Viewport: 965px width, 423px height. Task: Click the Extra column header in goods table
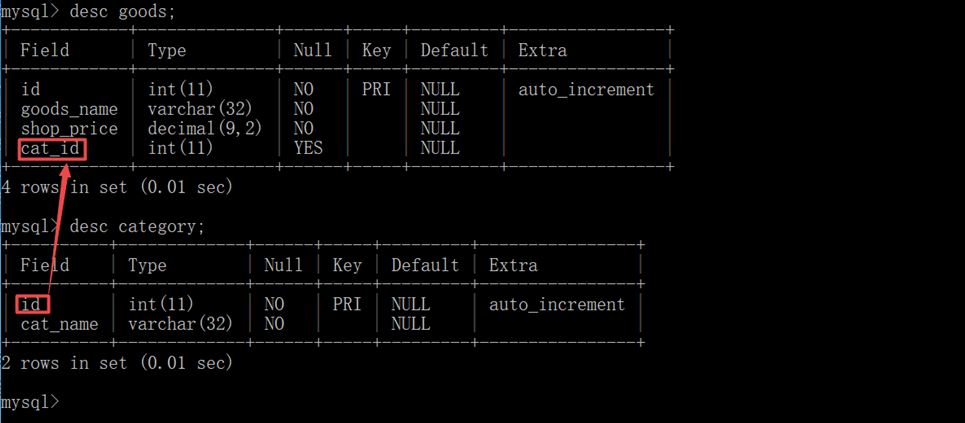(543, 50)
